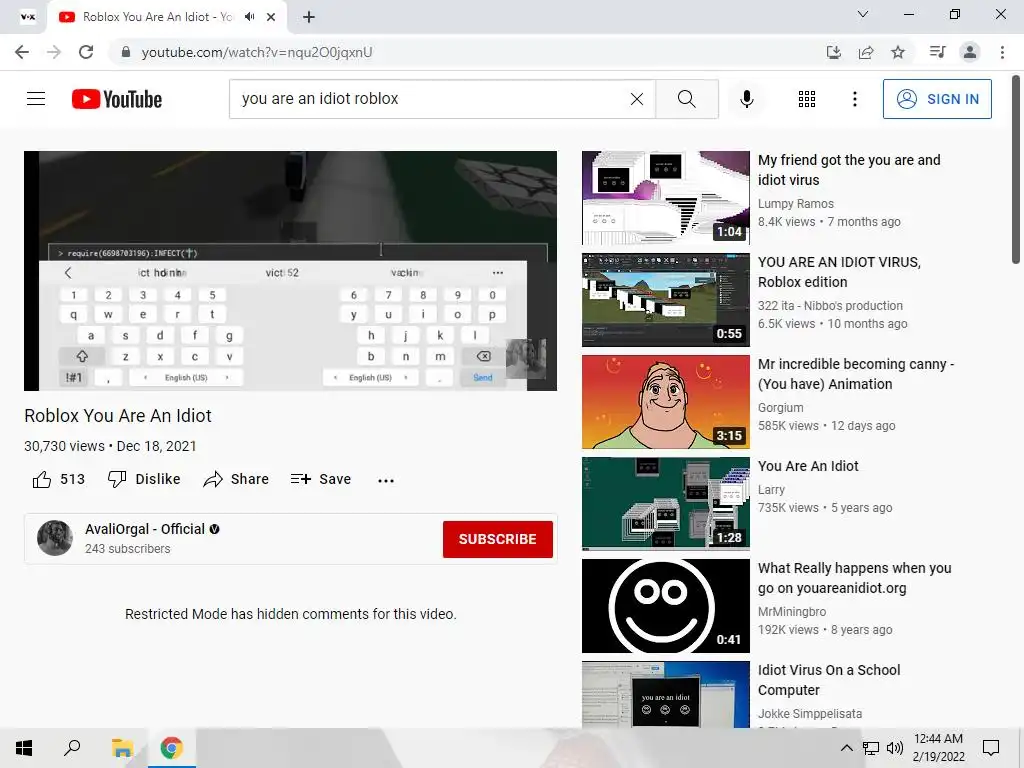Open the AvaliOrgal - Official channel name
The image size is (1024, 768).
144,529
